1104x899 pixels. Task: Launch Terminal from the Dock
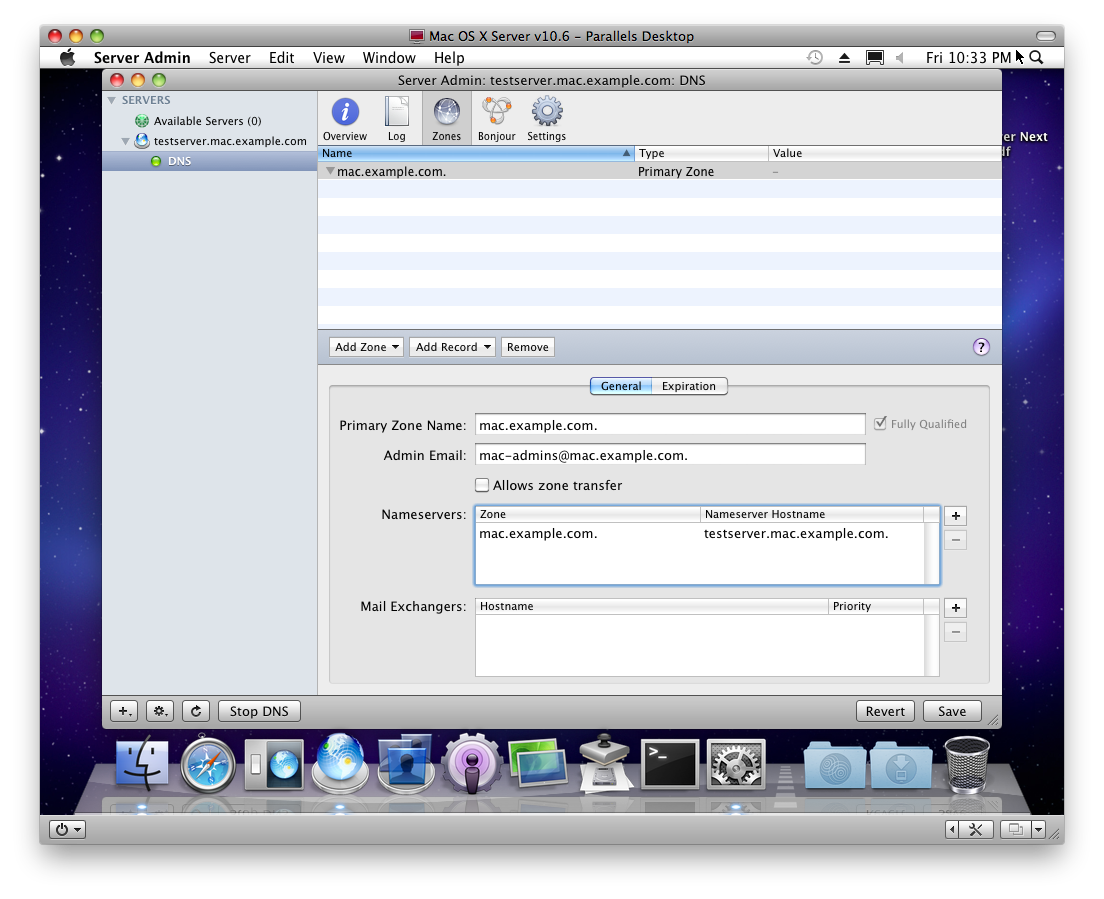pos(669,766)
